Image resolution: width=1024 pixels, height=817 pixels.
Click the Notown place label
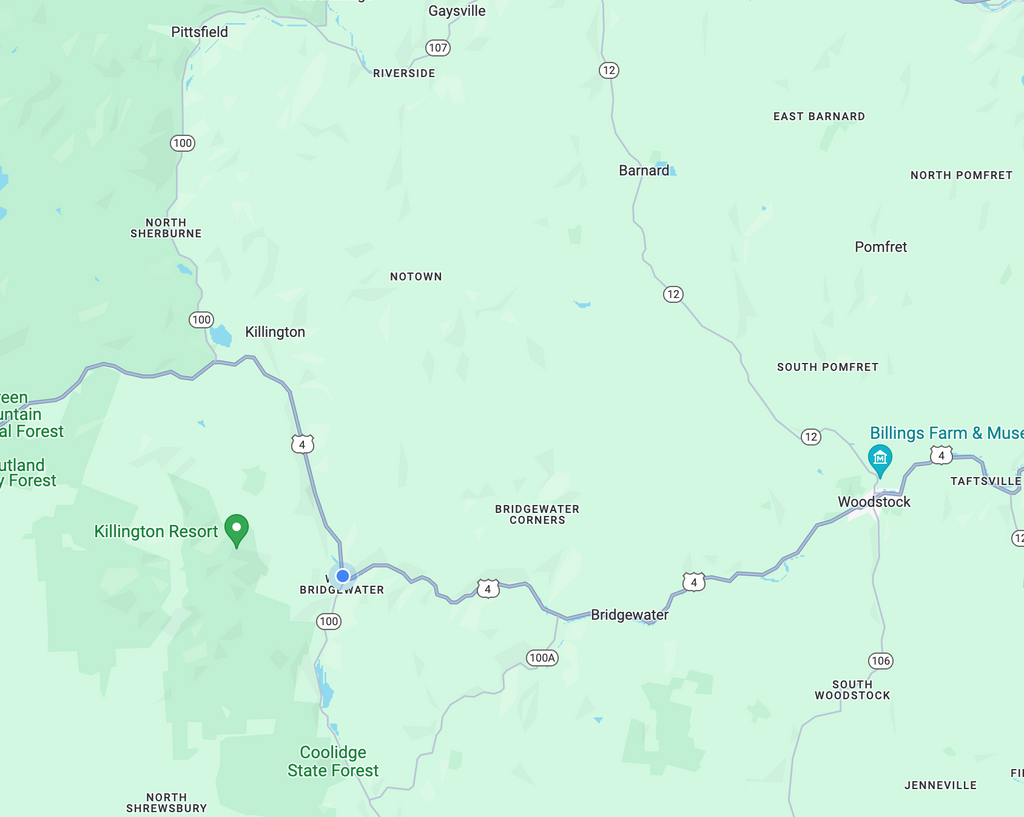(416, 276)
